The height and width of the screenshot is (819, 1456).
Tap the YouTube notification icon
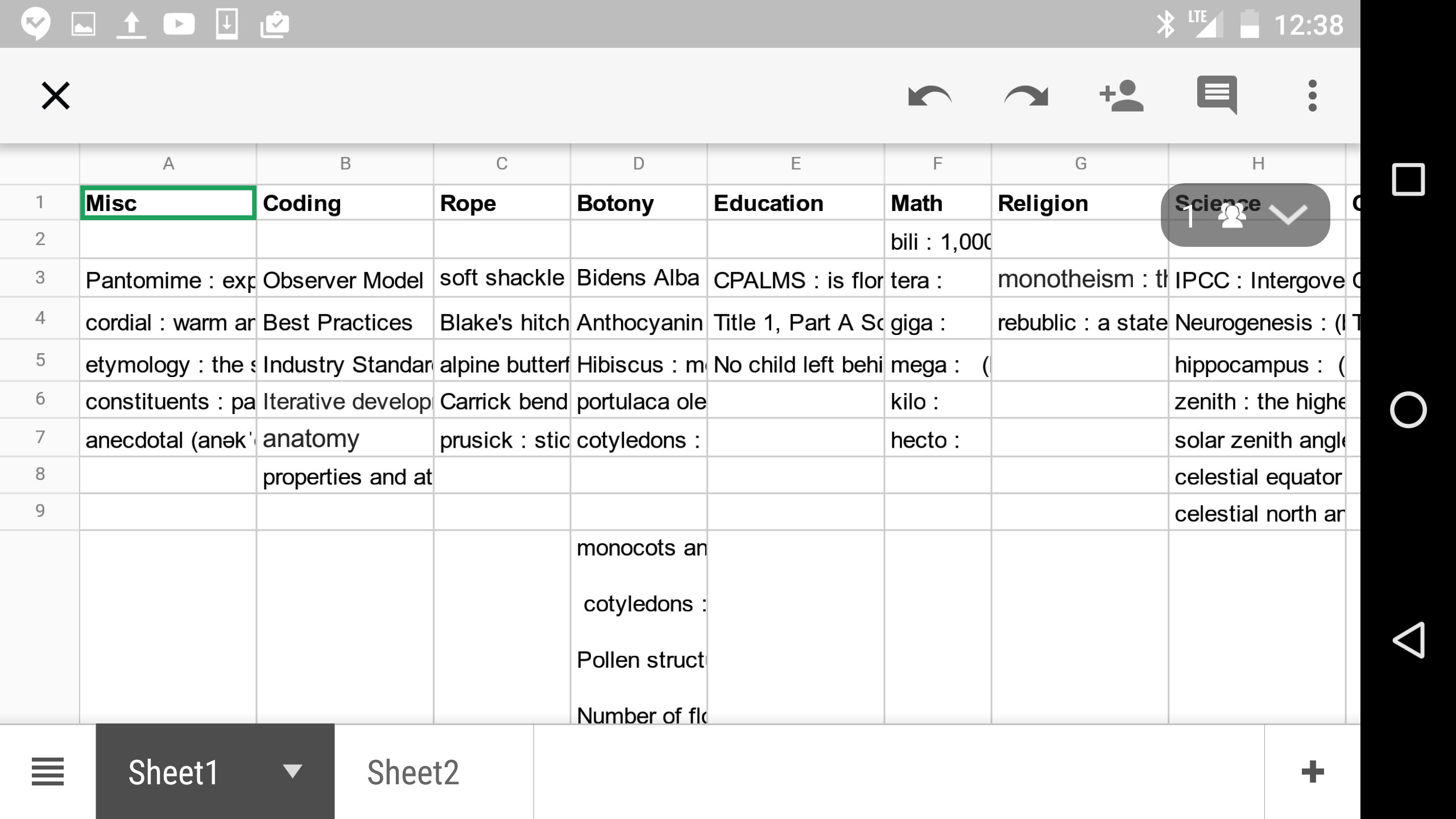coord(179,24)
